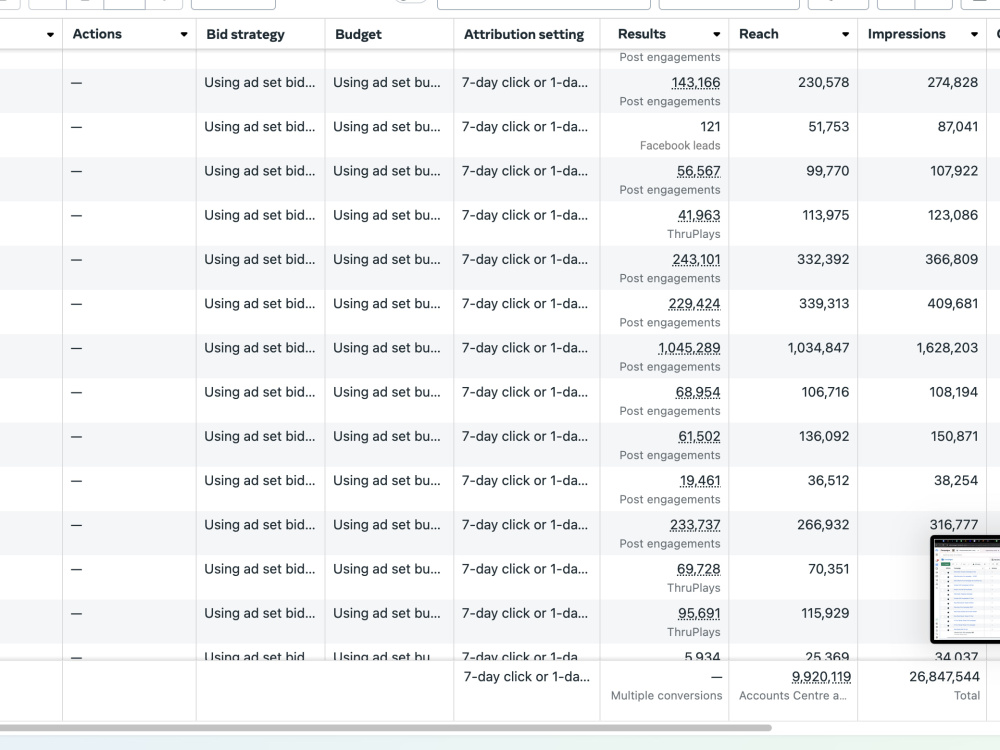Viewport: 1000px width, 750px height.
Task: Click the Bid strategy column header
Action: tap(246, 34)
